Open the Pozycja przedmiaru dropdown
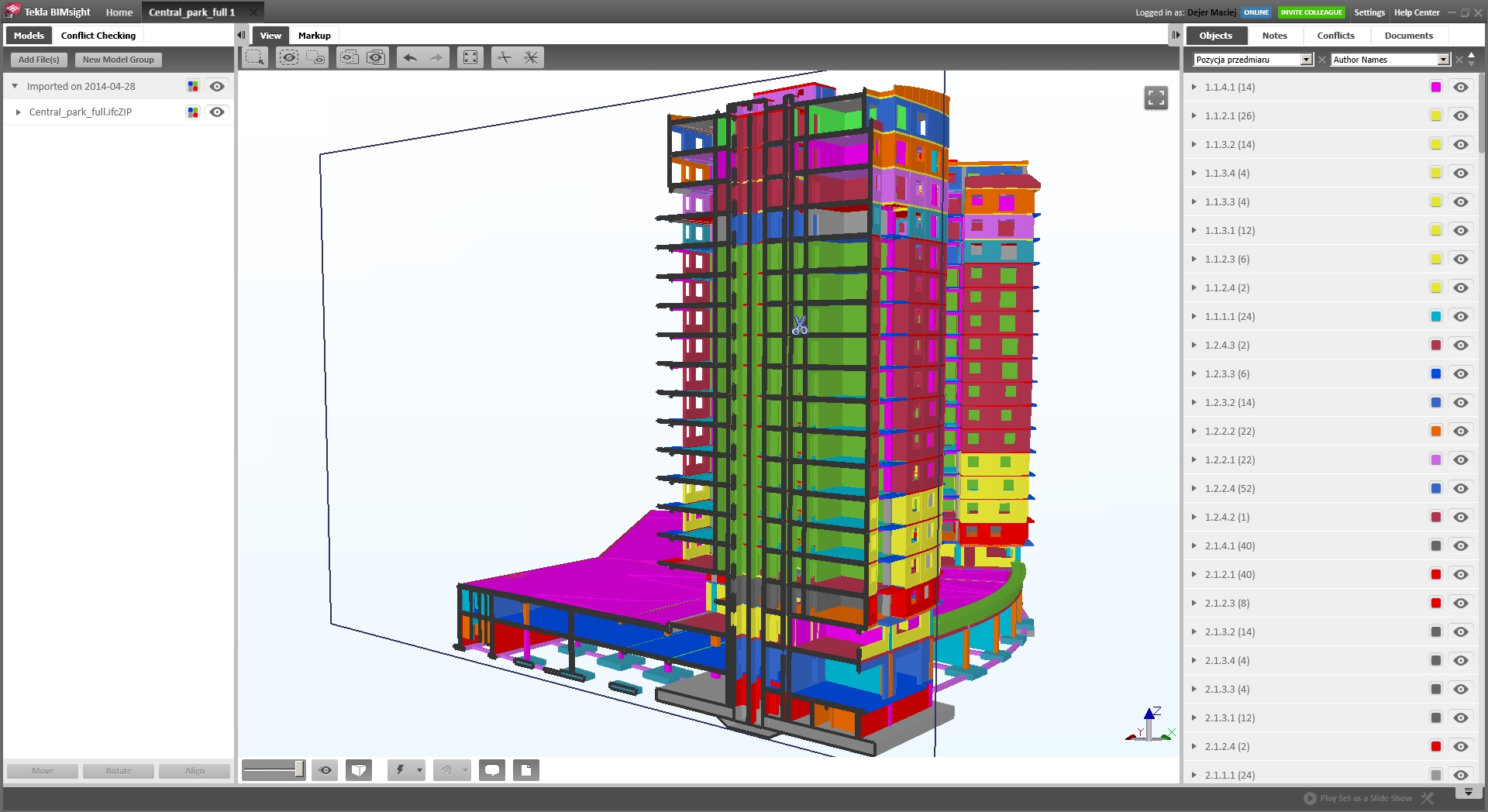This screenshot has height=812, width=1488. point(1306,60)
